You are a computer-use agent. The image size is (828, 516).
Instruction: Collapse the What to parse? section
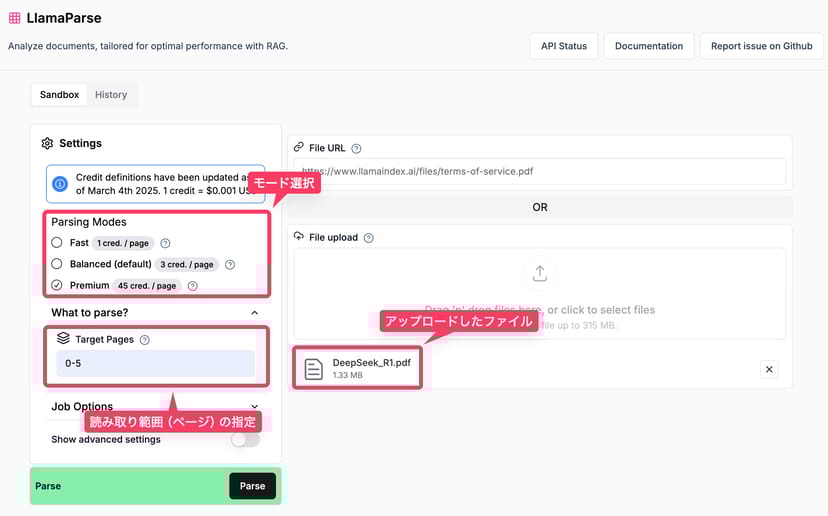tap(254, 313)
